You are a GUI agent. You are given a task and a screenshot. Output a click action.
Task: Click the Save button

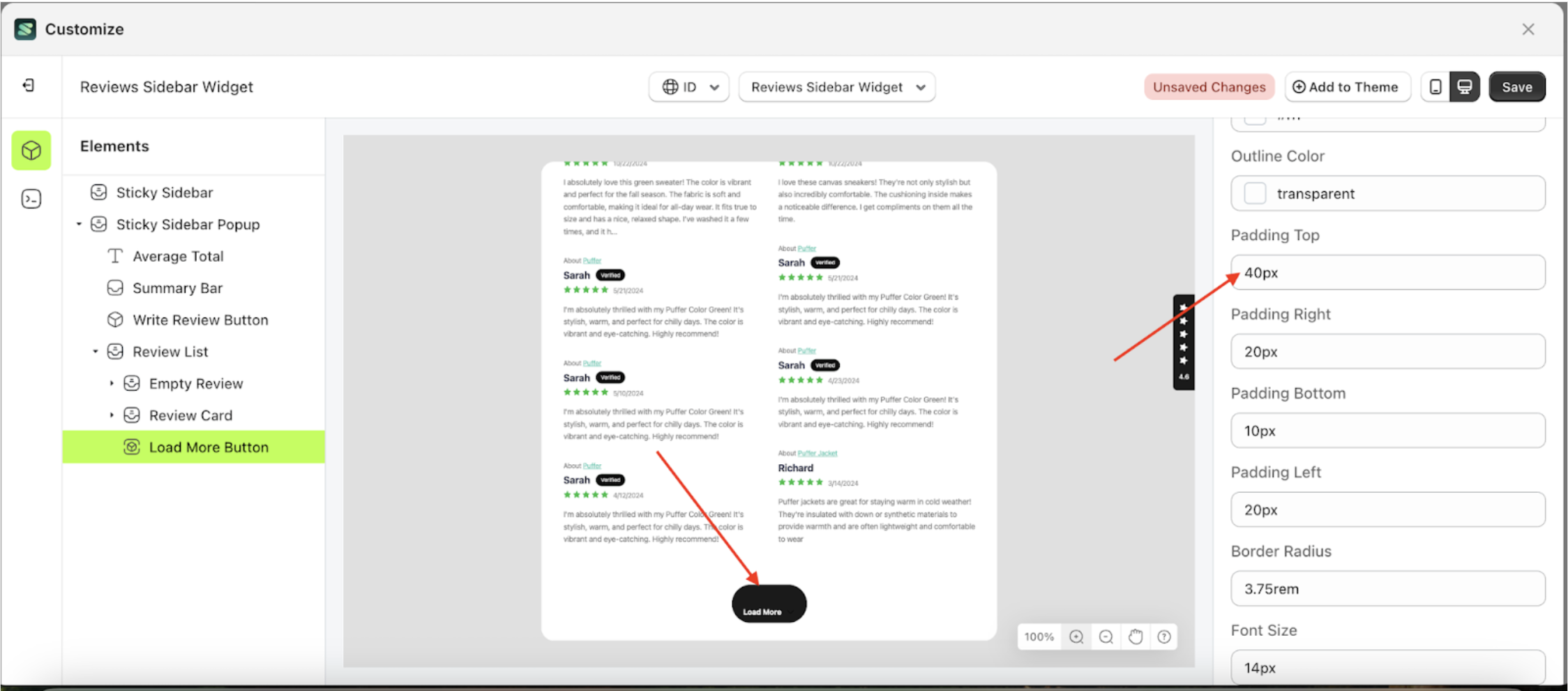click(1517, 87)
